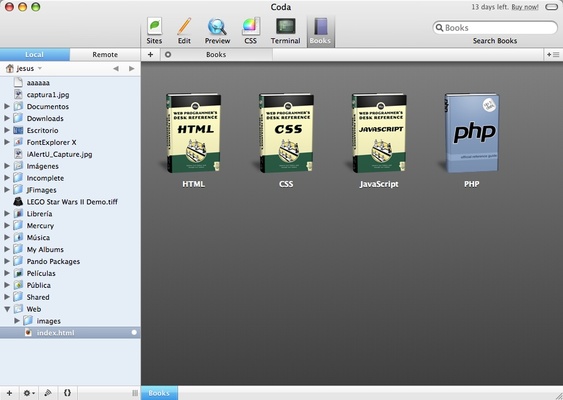Open the Preview magnifier icon

(217, 31)
